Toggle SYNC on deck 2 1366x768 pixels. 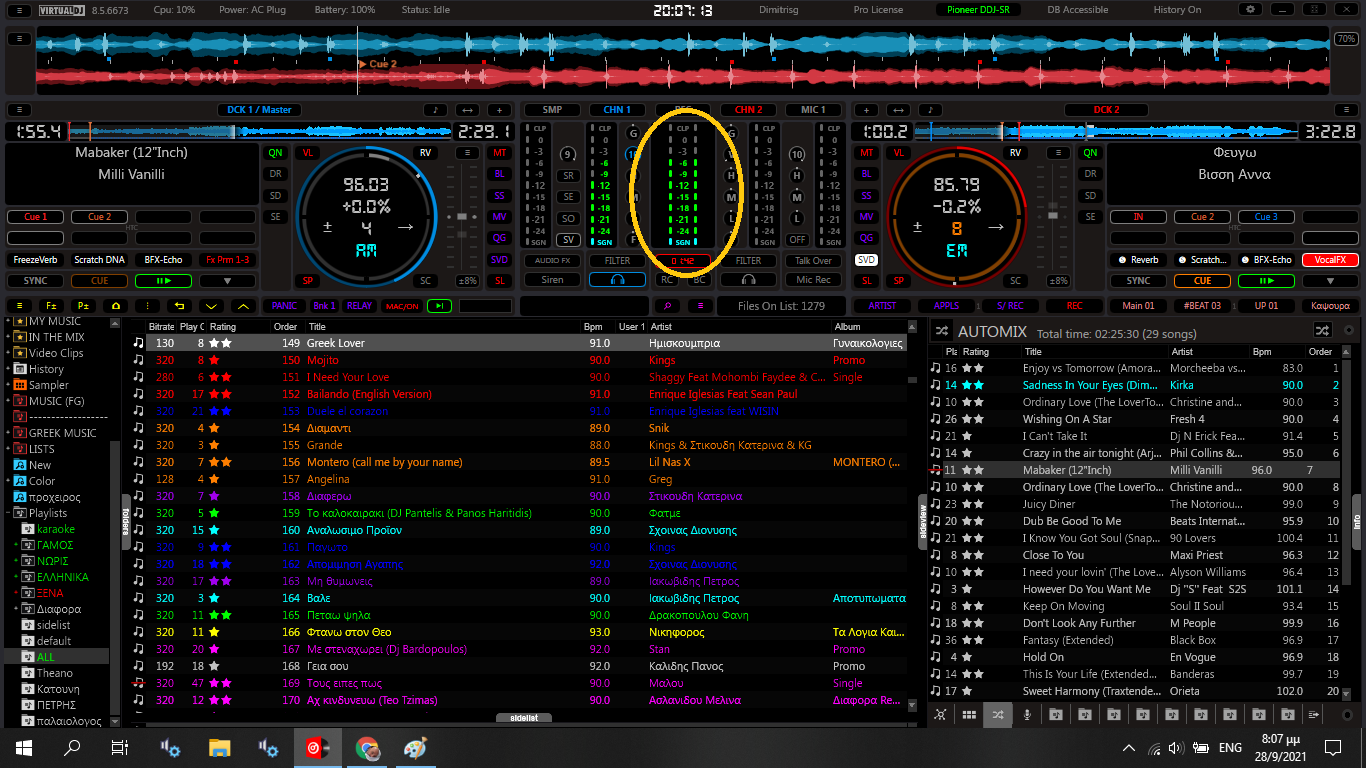pos(1139,281)
